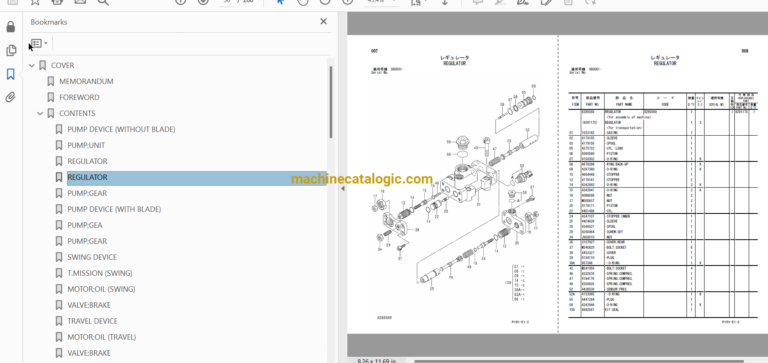Collapse the navigation pane with divider arrow

(342, 188)
